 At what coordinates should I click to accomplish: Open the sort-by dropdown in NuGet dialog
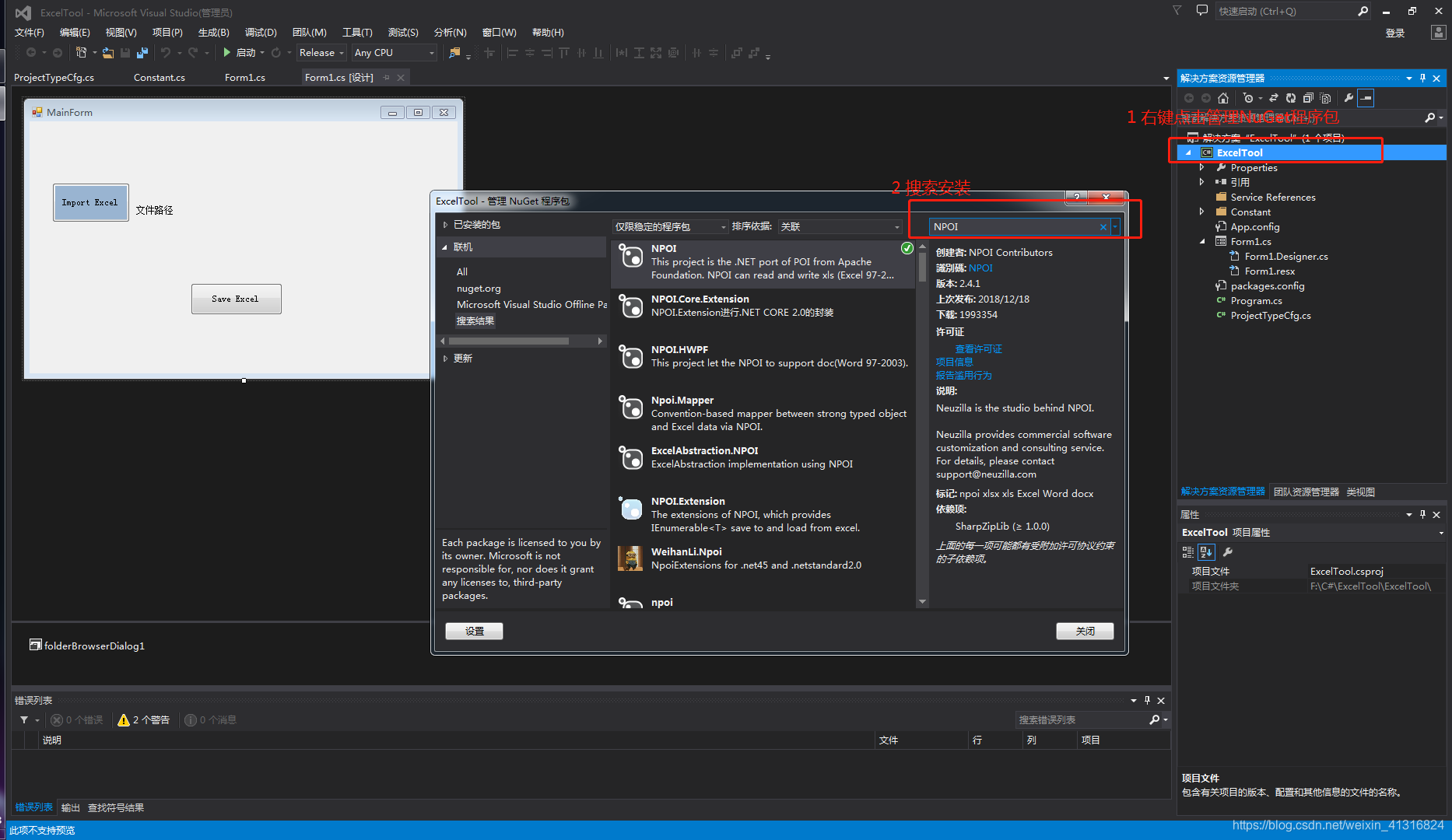pyautogui.click(x=840, y=227)
